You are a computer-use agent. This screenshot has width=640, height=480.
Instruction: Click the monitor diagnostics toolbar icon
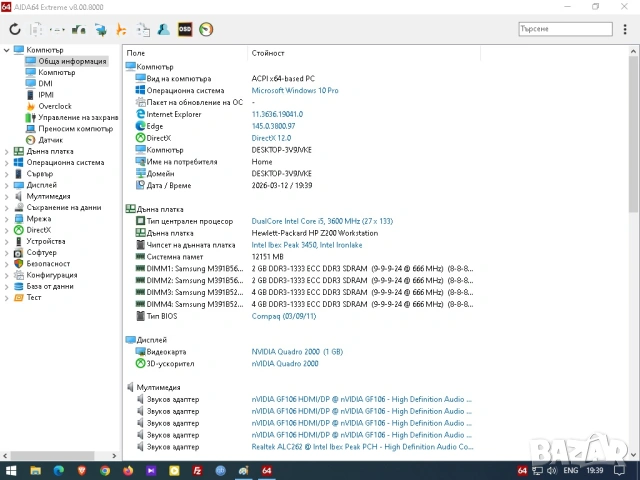100,29
